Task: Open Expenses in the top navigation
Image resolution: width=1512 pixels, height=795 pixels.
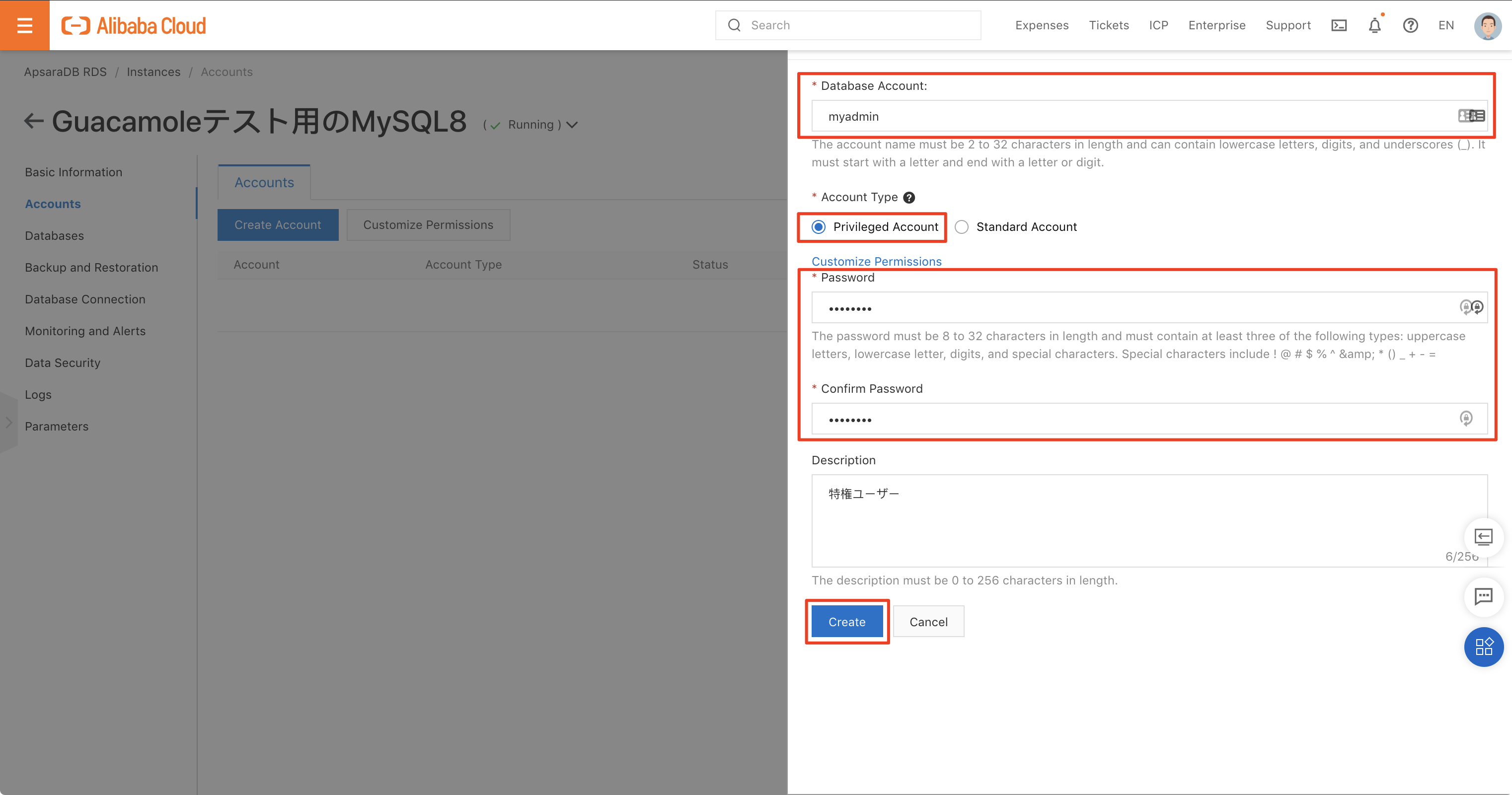Action: (x=1042, y=25)
